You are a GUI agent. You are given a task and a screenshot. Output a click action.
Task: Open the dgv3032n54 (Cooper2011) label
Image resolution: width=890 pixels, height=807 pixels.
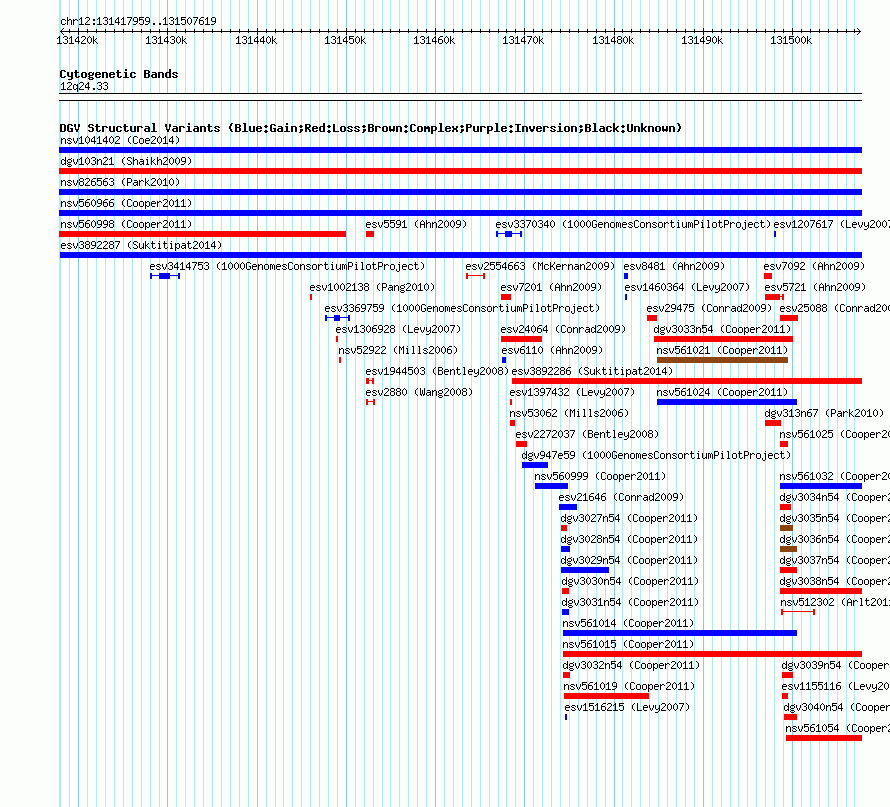[x=631, y=665]
